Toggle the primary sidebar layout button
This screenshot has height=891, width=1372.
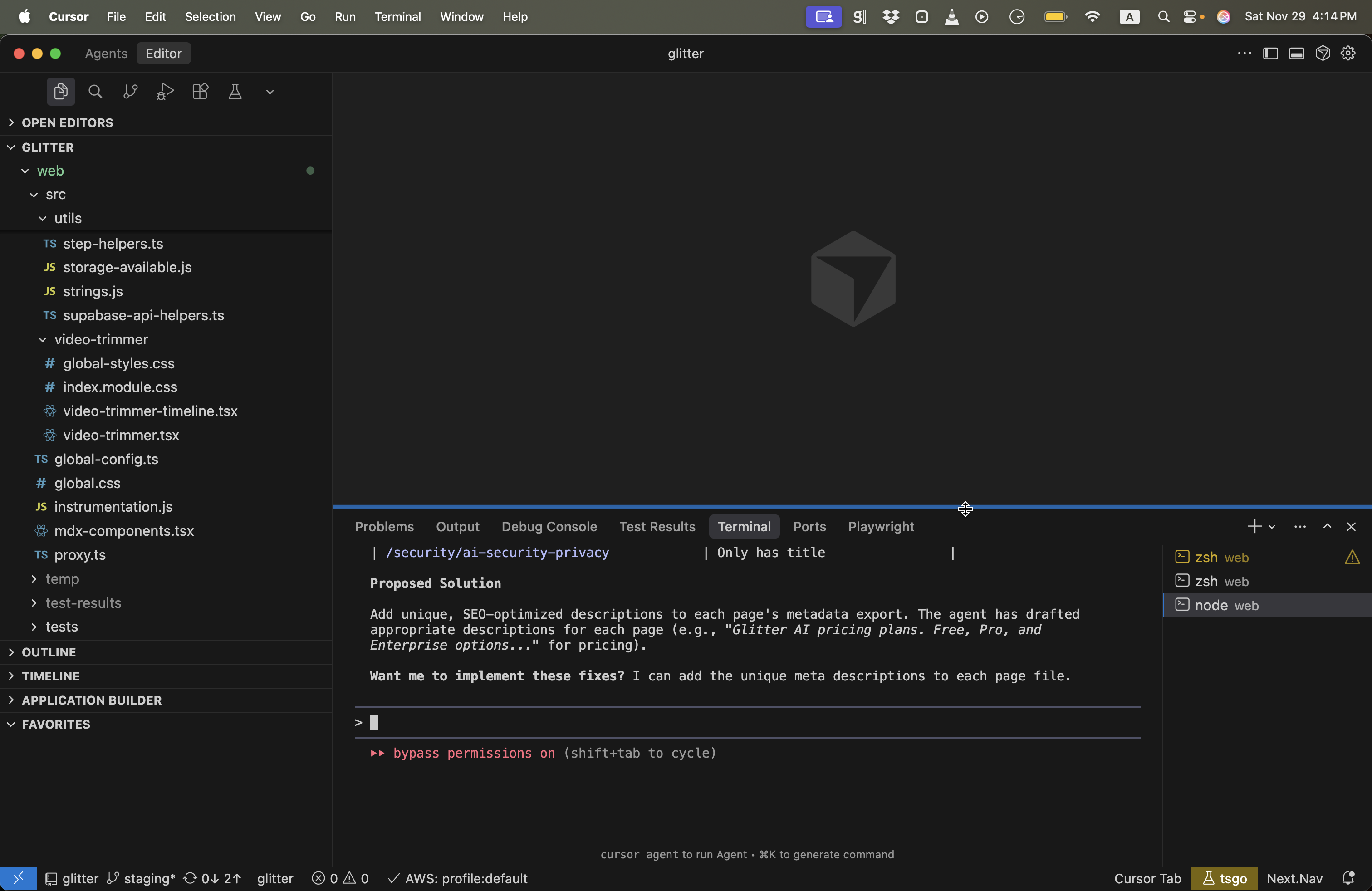pos(1270,53)
